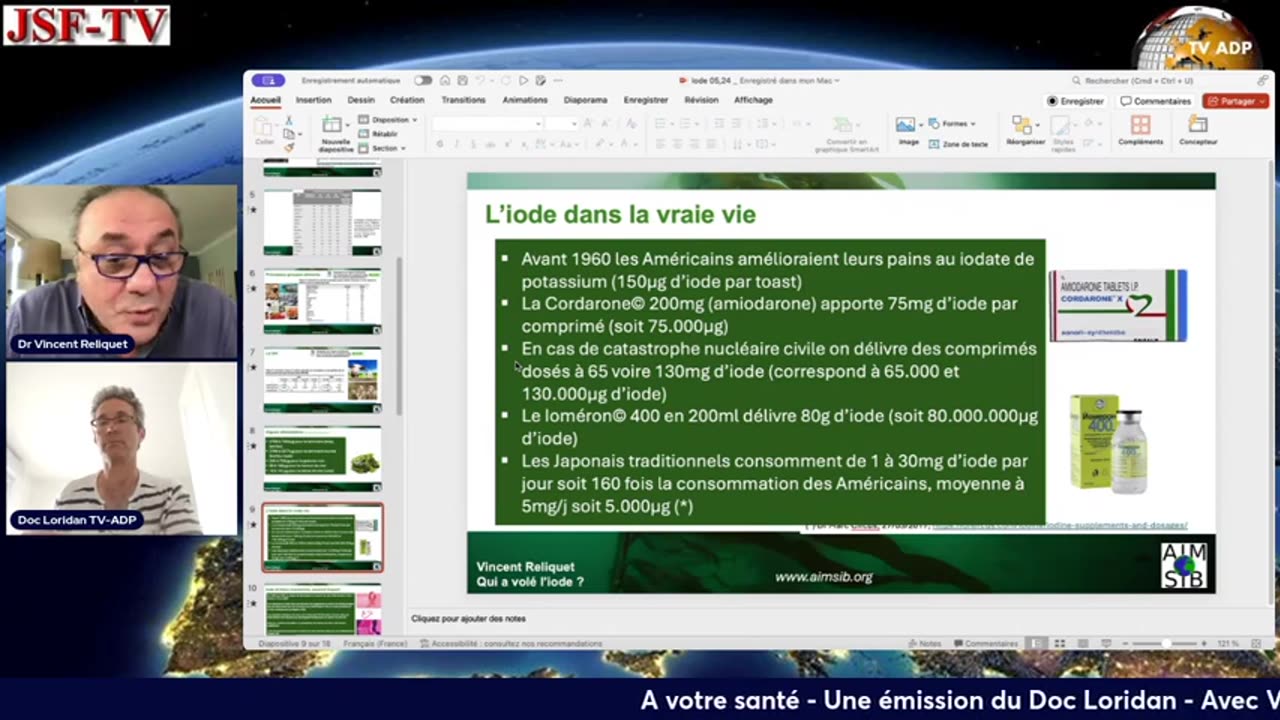Open the Disposition dropdown
The height and width of the screenshot is (720, 1280).
388,120
